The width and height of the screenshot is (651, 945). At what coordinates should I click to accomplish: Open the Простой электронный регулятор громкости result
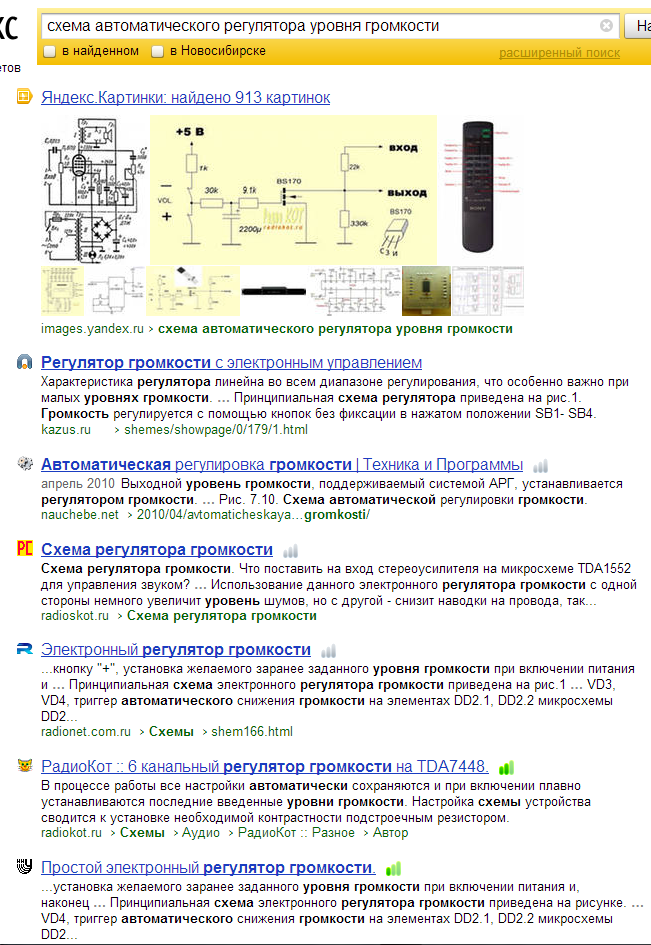click(x=208, y=867)
